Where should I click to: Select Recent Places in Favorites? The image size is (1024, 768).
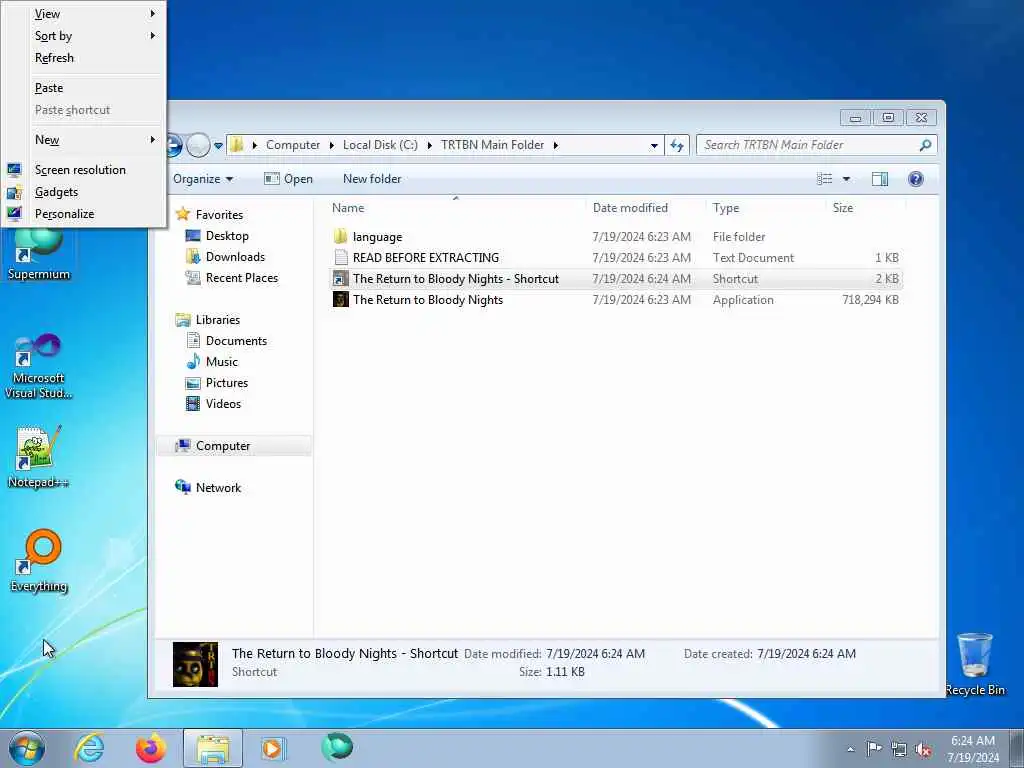point(232,278)
